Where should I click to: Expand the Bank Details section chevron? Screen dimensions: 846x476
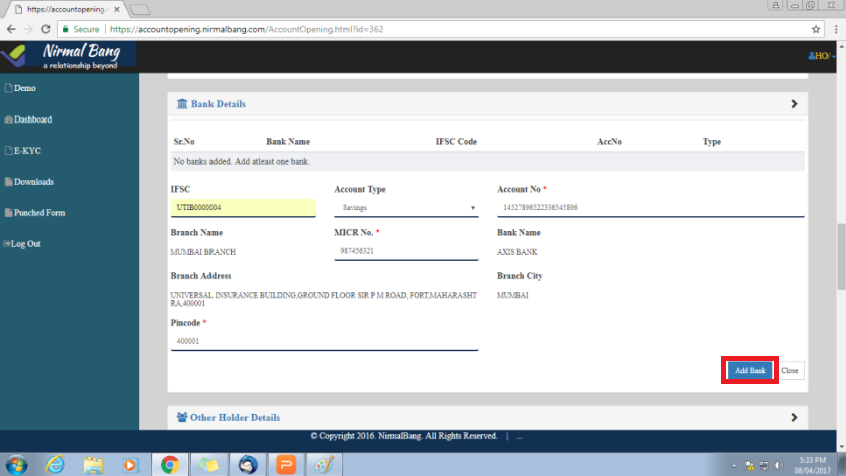pos(794,104)
